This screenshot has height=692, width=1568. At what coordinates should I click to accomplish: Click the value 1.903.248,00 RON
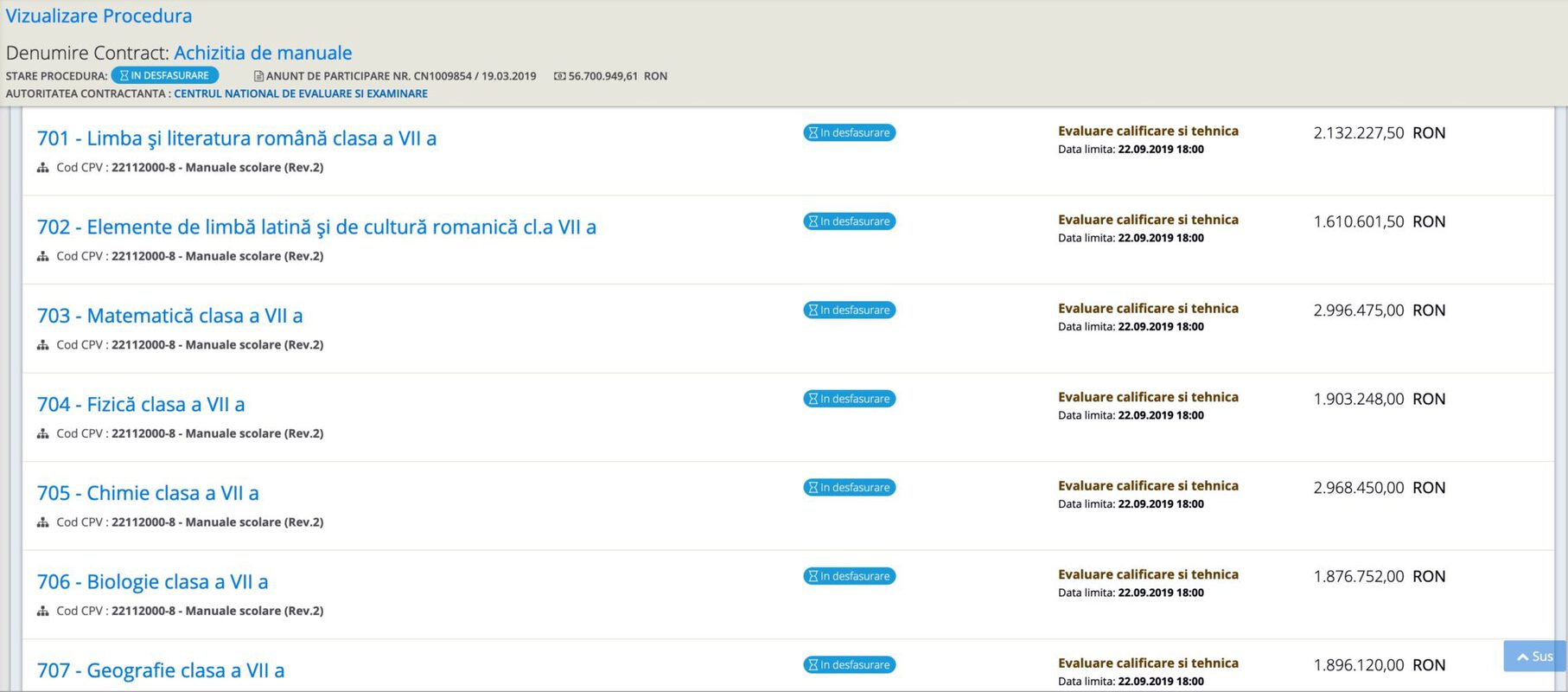coord(1380,399)
